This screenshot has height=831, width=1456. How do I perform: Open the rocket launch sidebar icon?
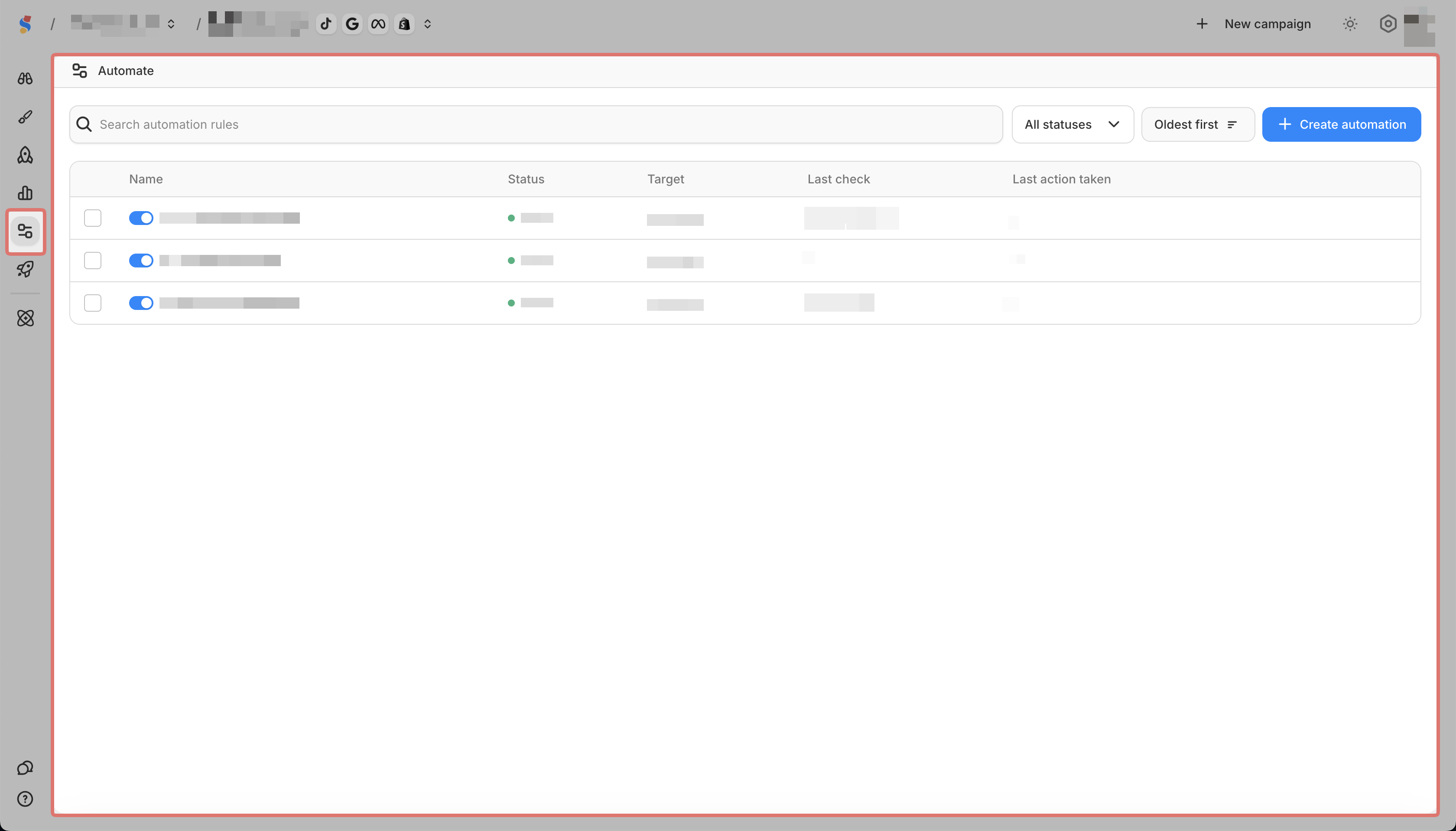[x=25, y=269]
